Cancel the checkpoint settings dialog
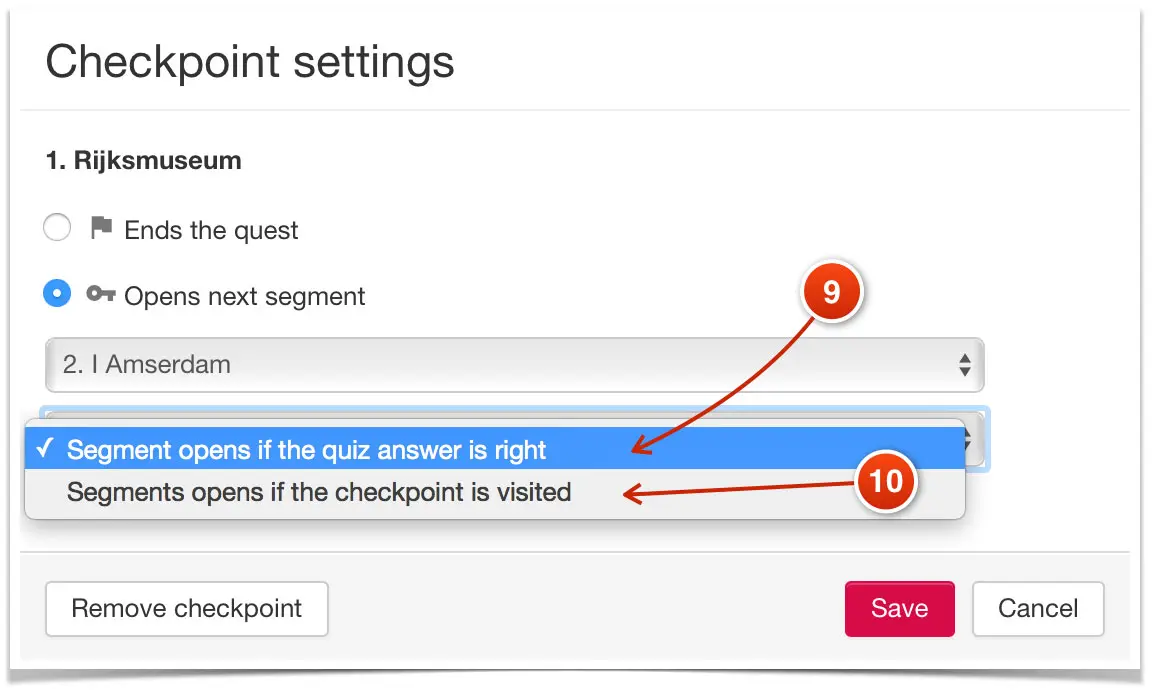1154x694 pixels. coord(1038,609)
